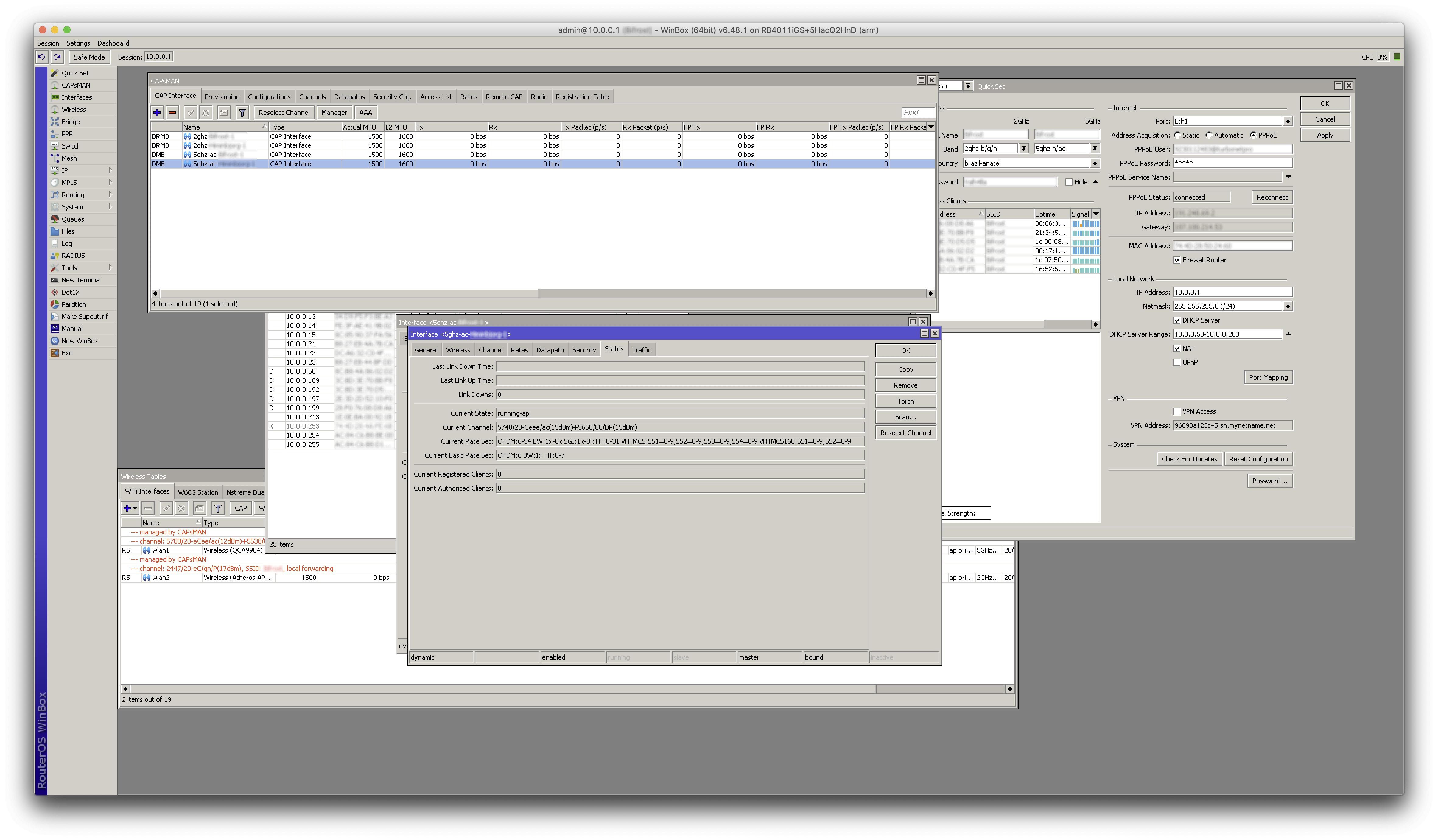Open Switch in sidebar

click(71, 146)
